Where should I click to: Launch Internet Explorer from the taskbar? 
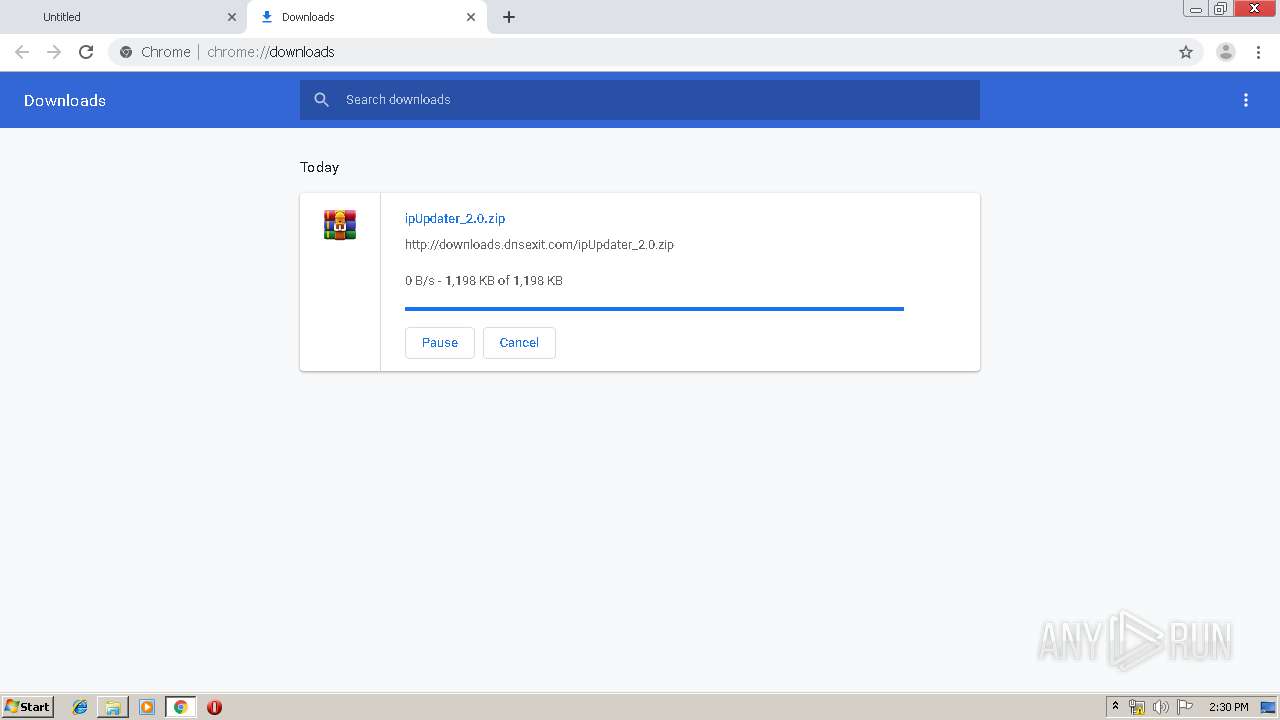coord(80,707)
